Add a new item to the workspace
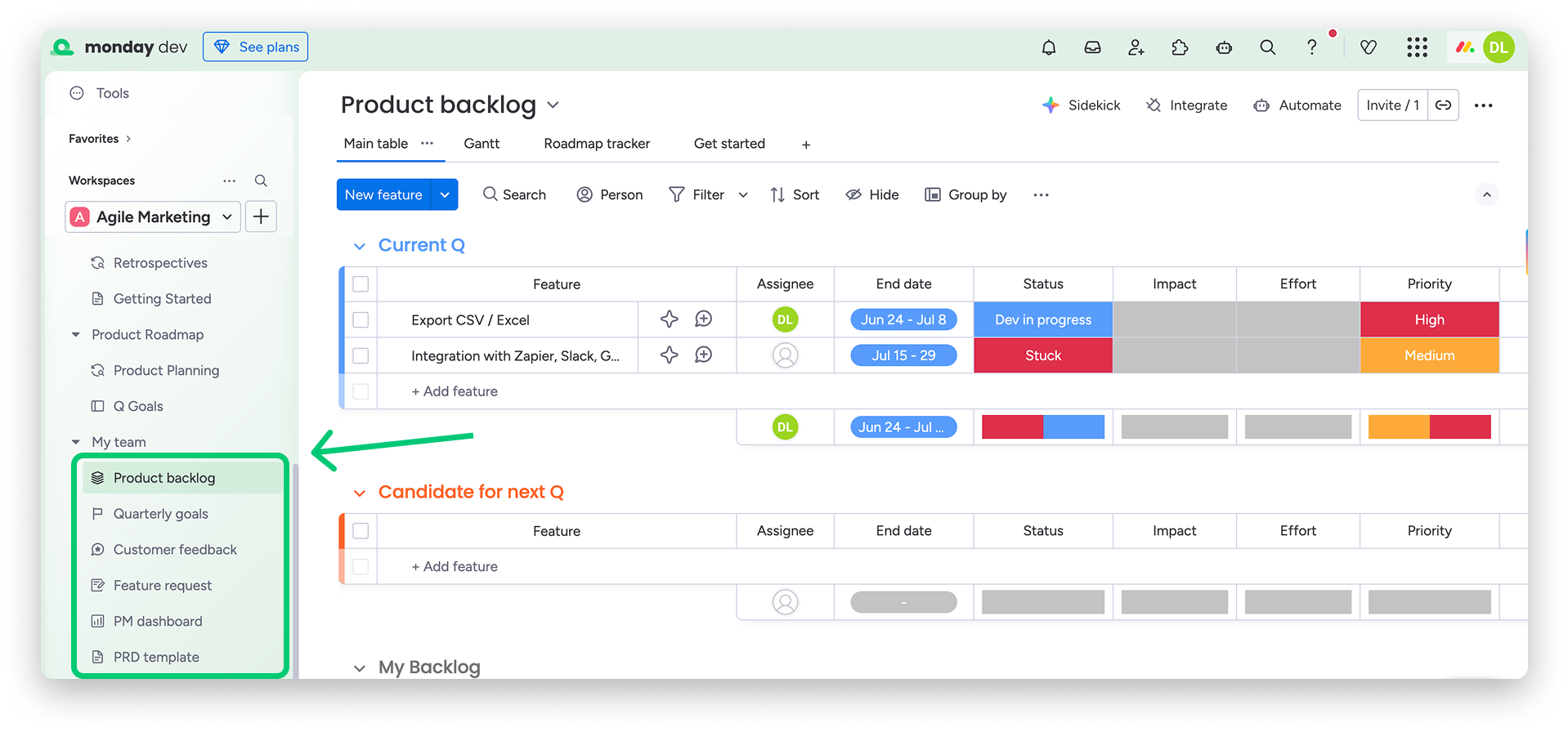 click(x=261, y=216)
